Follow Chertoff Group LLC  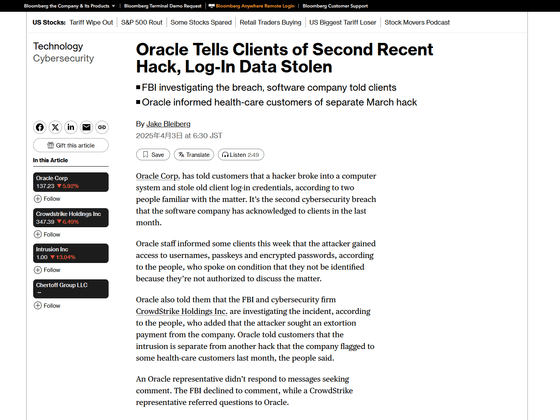47,305
